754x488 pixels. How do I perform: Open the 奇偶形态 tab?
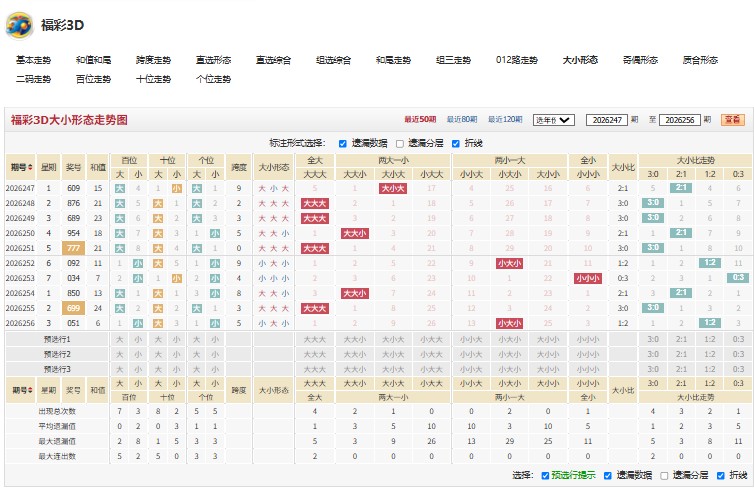coord(640,60)
